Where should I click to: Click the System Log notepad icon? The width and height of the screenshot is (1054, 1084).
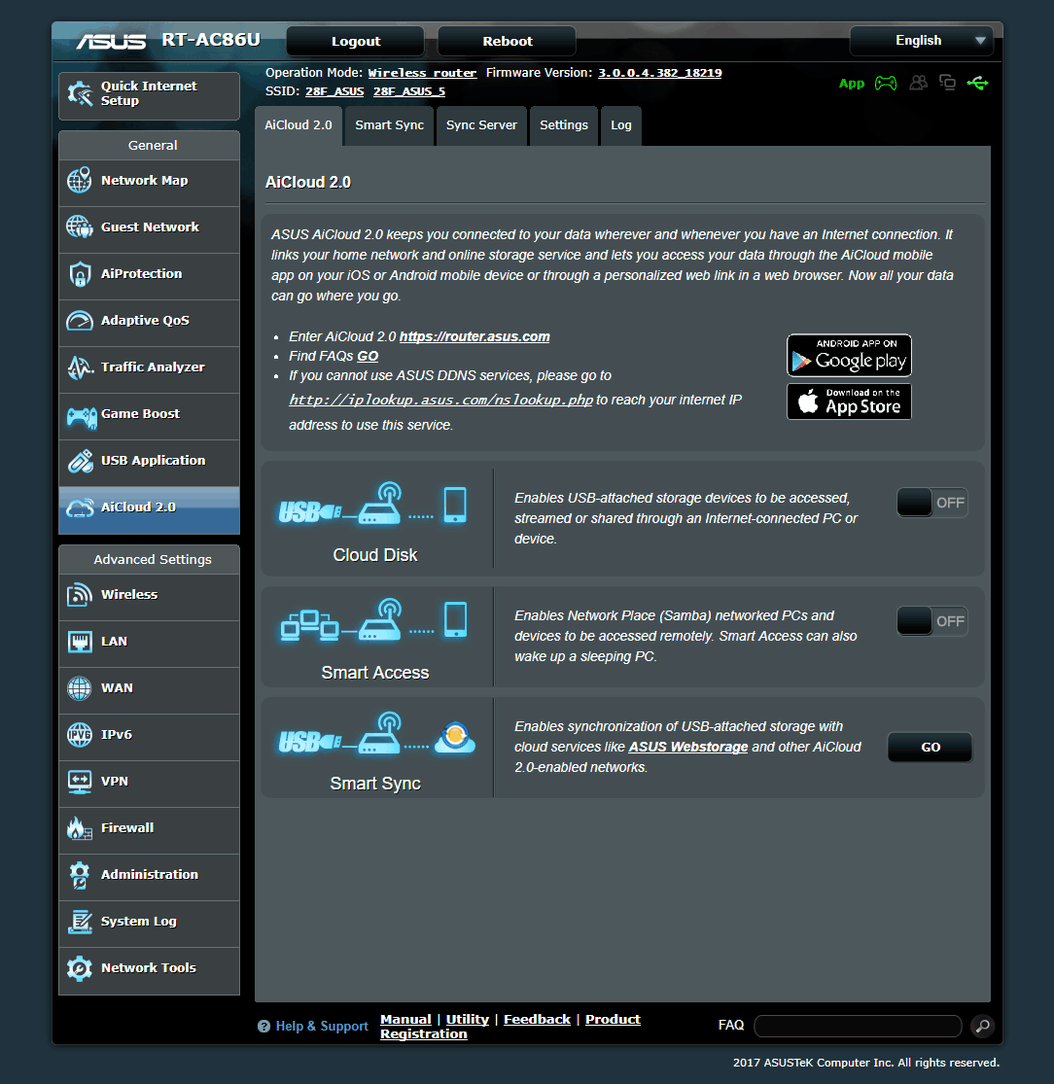[79, 922]
